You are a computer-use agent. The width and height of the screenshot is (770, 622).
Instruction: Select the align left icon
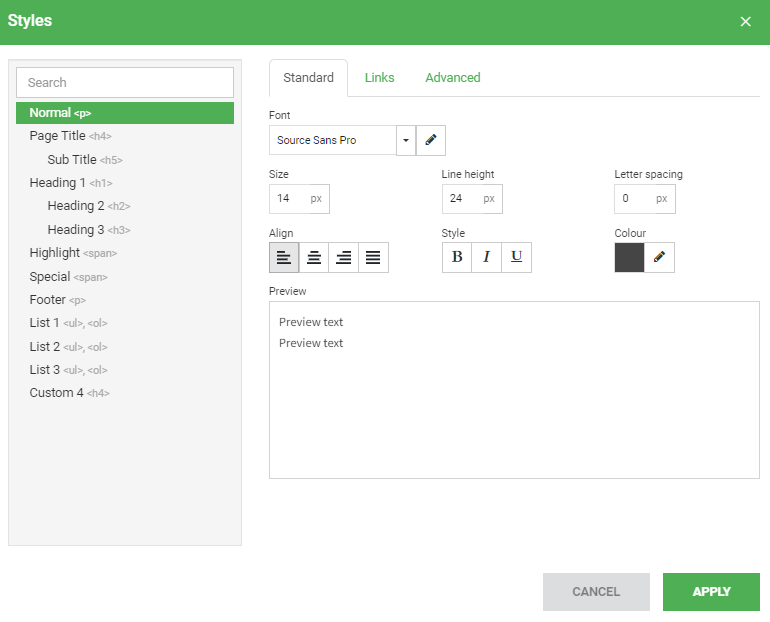coord(284,257)
